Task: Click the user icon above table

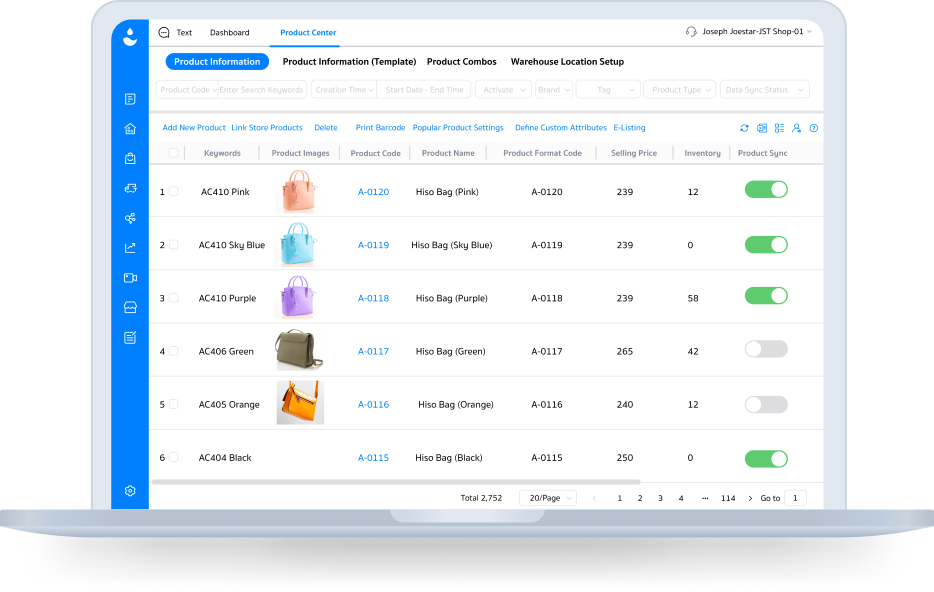Action: click(x=796, y=128)
